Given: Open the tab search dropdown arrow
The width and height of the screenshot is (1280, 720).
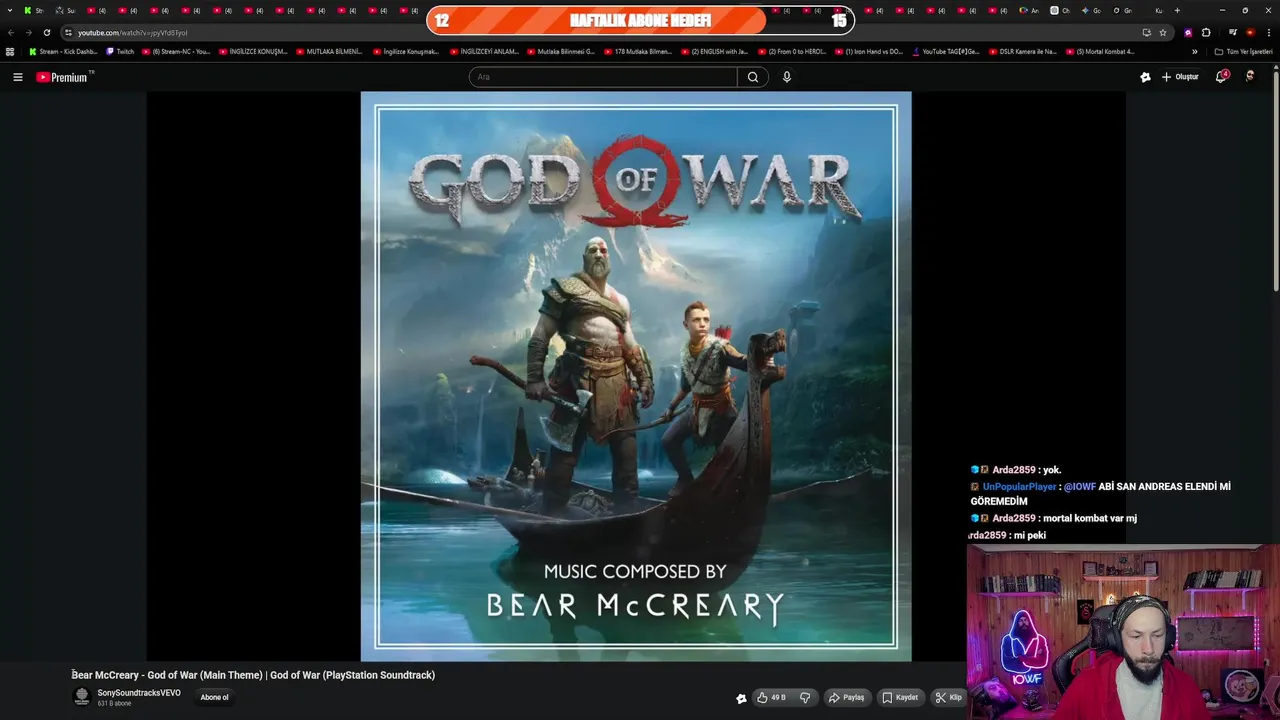Looking at the screenshot, I should pyautogui.click(x=9, y=10).
